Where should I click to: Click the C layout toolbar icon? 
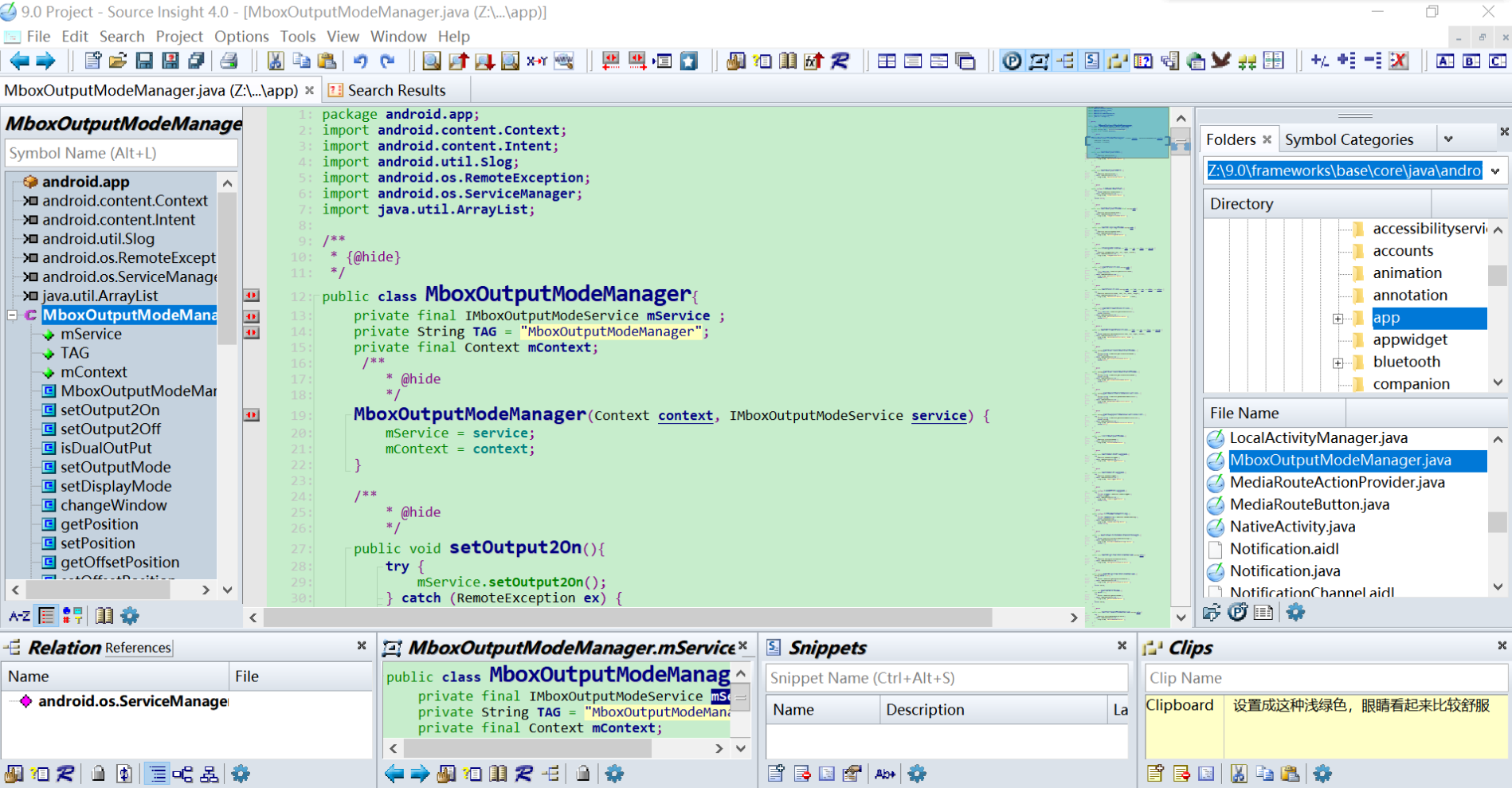(x=1498, y=61)
